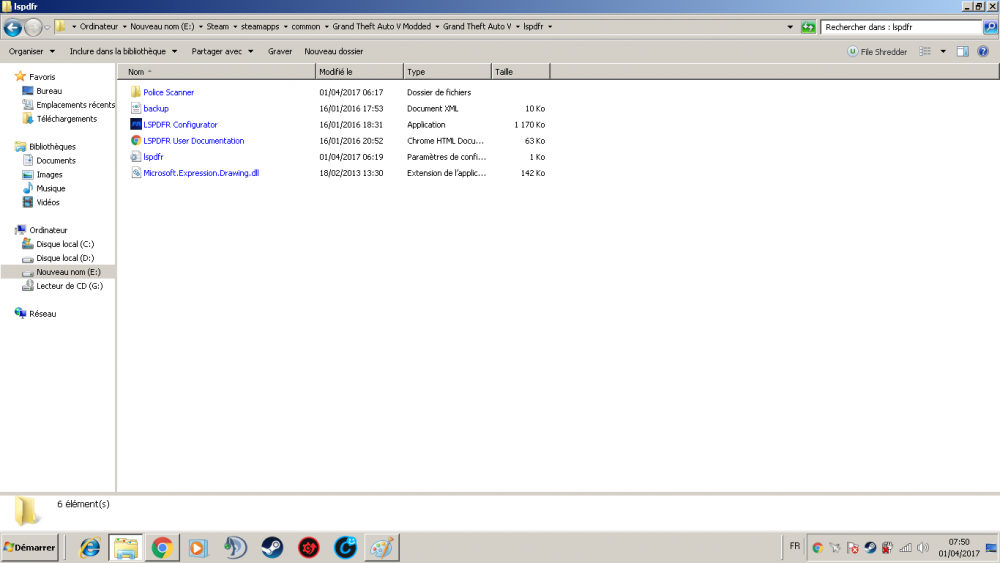The height and width of the screenshot is (563, 1000).
Task: Click the Steam breadcrumb segment
Action: pyautogui.click(x=217, y=27)
